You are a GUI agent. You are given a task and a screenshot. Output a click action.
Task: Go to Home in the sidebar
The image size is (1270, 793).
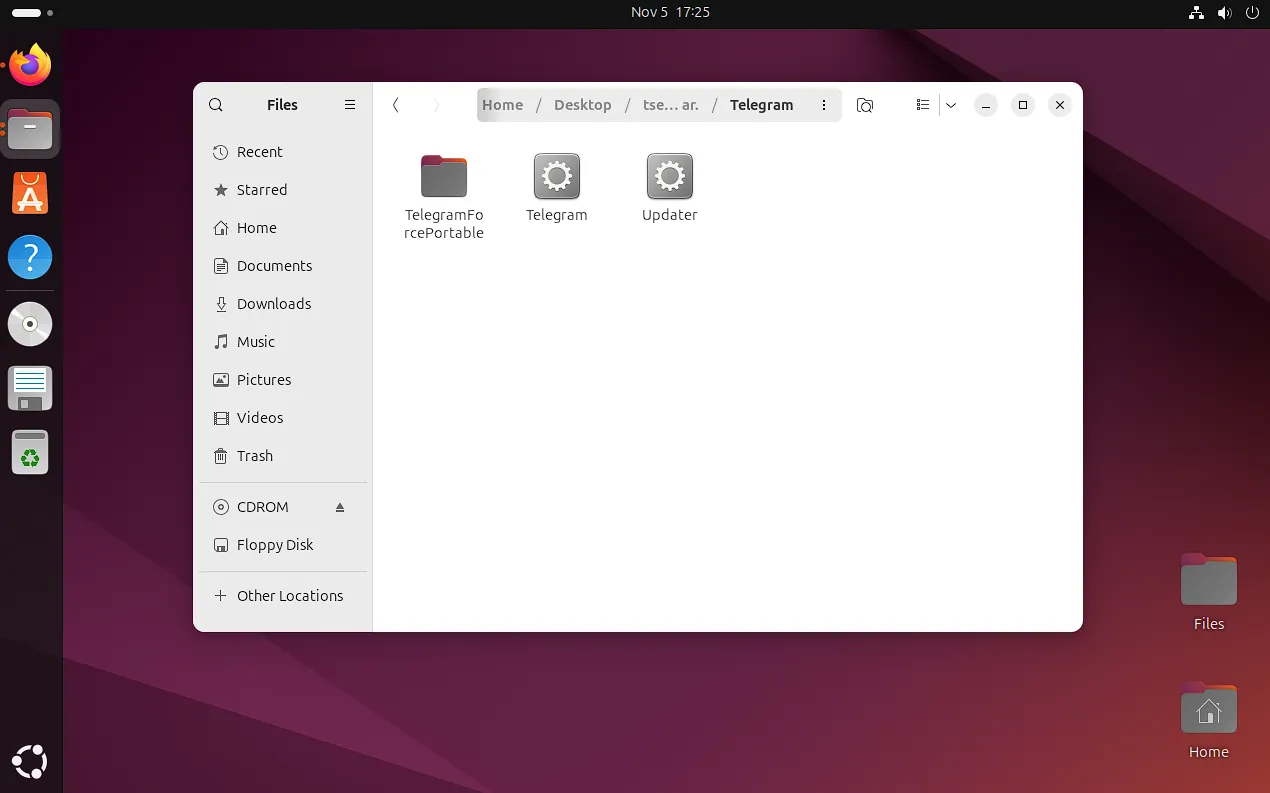point(283,228)
